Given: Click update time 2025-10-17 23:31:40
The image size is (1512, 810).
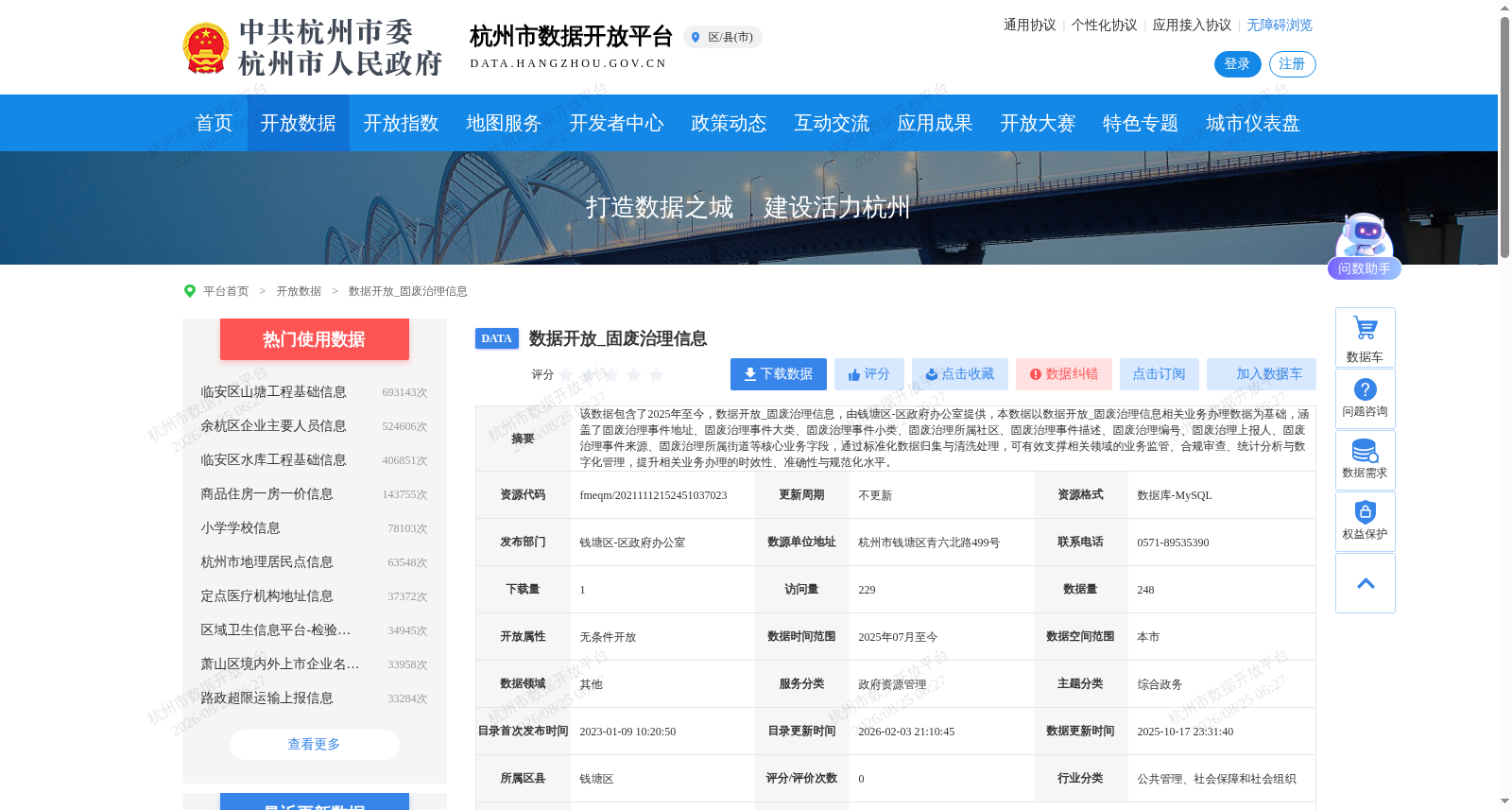Looking at the screenshot, I should click(x=1185, y=732).
